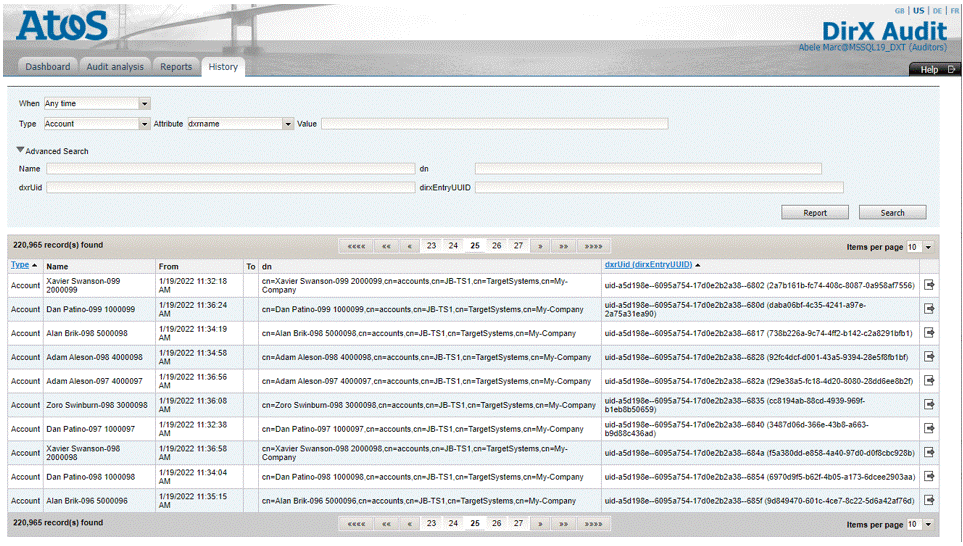Open details icon for Zoro Swinburn-098 row
This screenshot has height=546, width=963.
click(929, 404)
